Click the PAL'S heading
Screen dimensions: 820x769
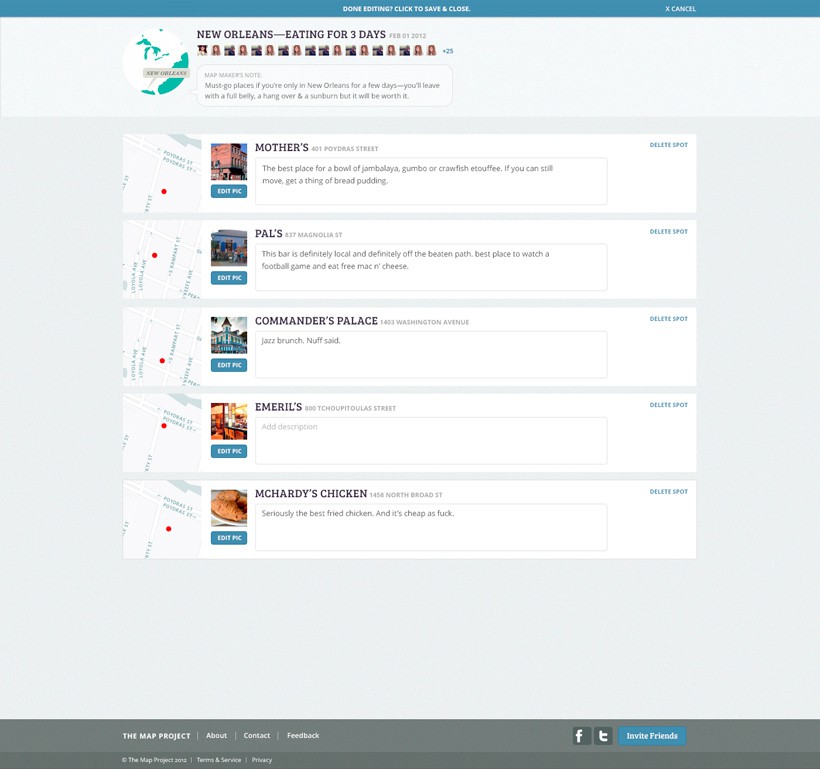pos(269,234)
